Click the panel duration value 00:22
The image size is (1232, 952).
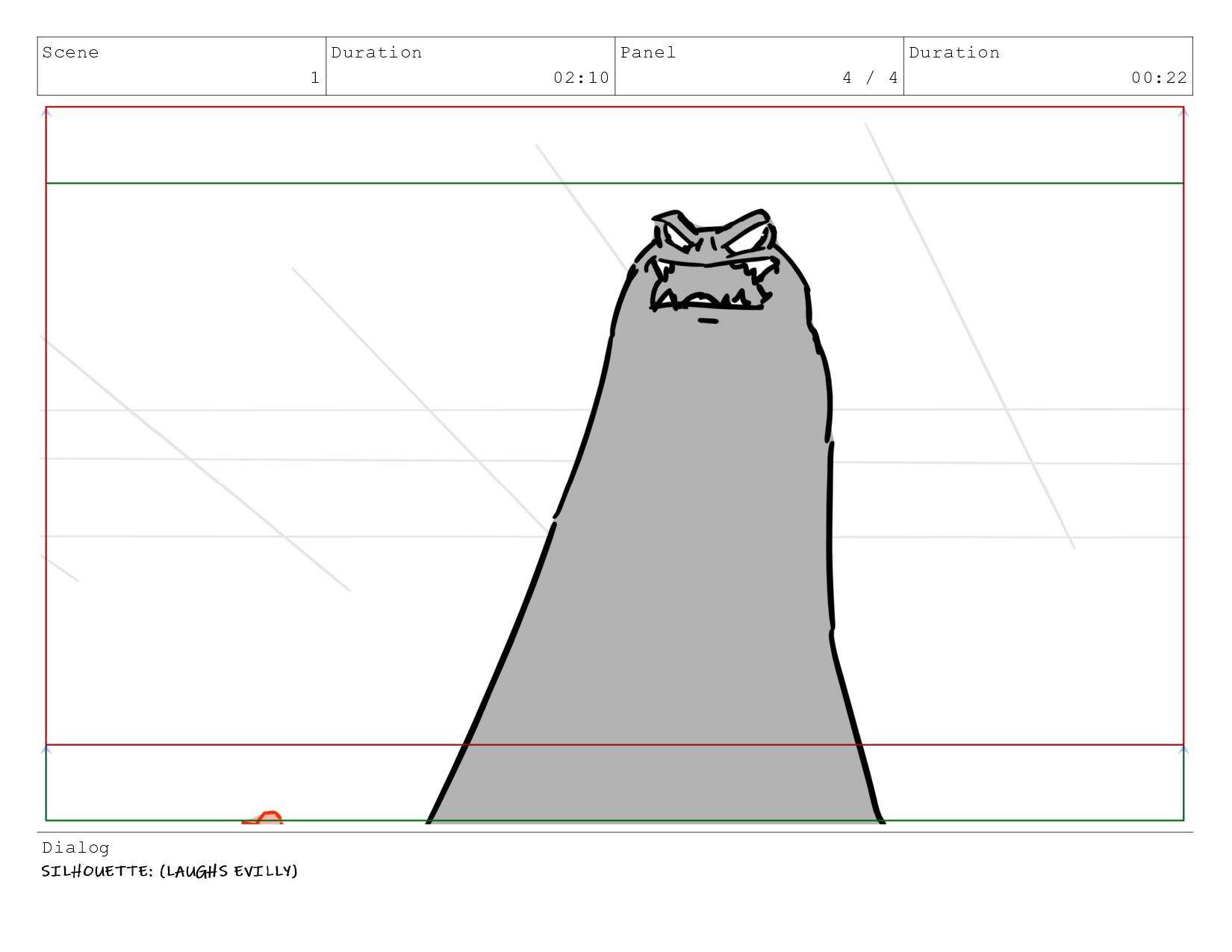[x=1159, y=78]
